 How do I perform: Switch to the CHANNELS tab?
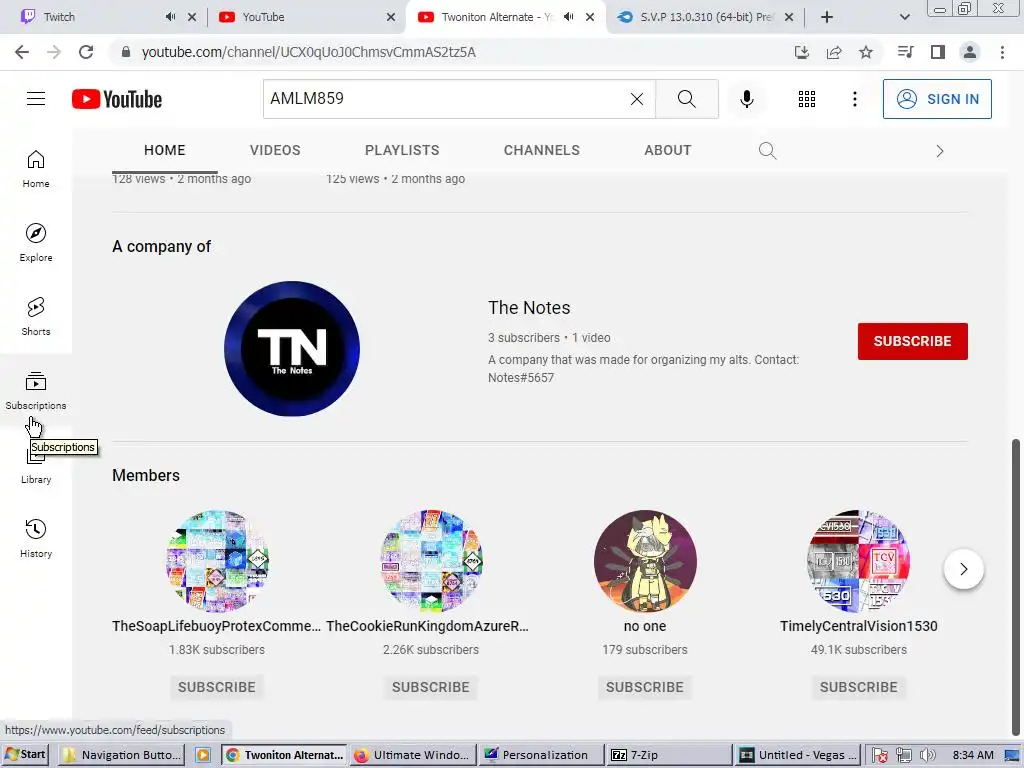click(541, 150)
